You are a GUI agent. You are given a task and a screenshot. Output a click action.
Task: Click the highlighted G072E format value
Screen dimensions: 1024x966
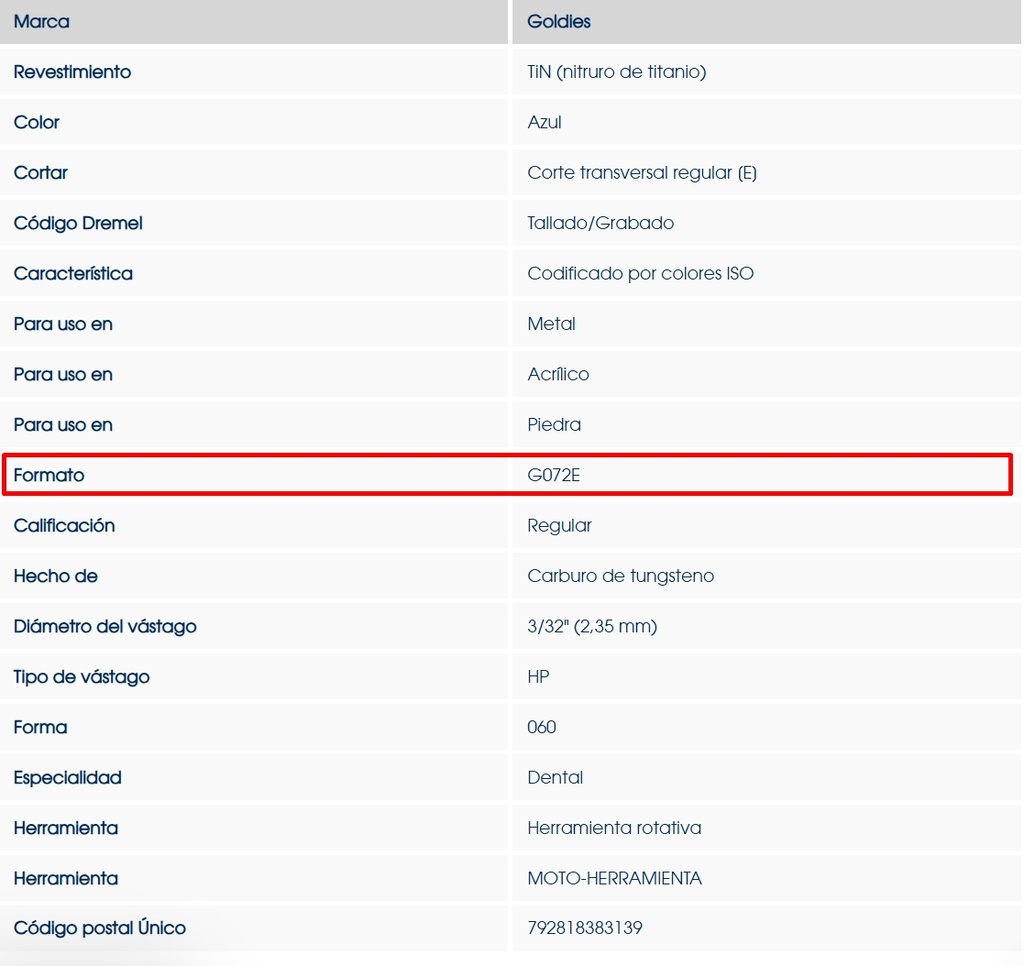(x=553, y=475)
